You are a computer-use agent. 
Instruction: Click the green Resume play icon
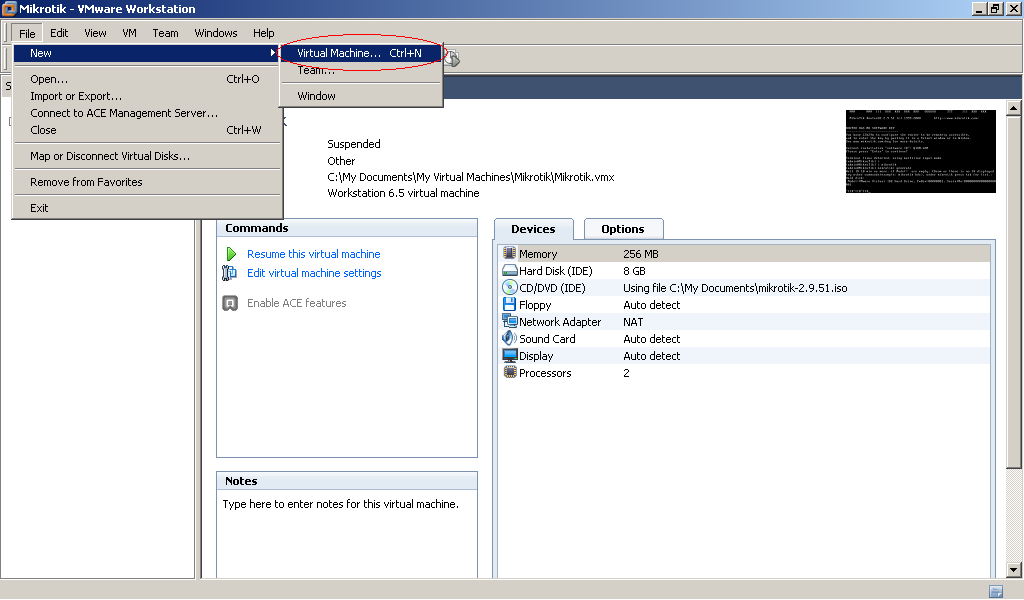tap(231, 254)
